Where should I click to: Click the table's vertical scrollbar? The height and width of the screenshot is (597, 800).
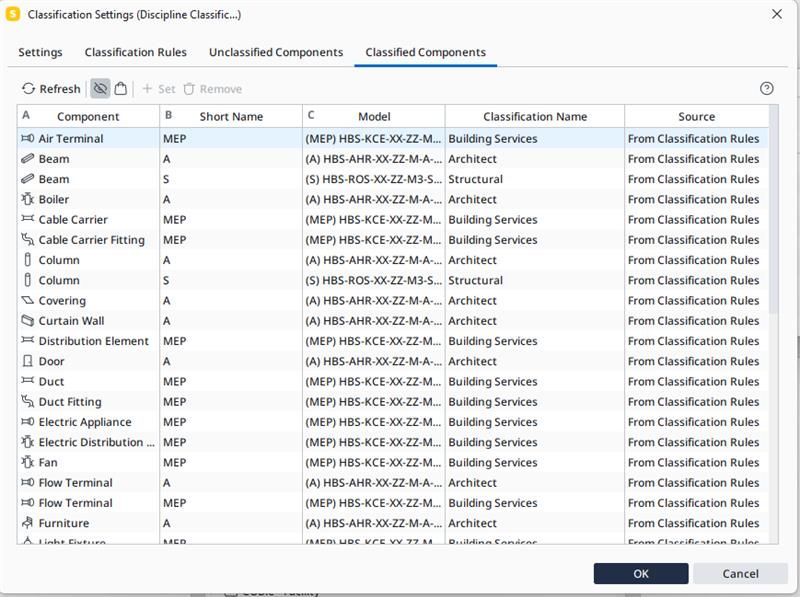(773, 209)
